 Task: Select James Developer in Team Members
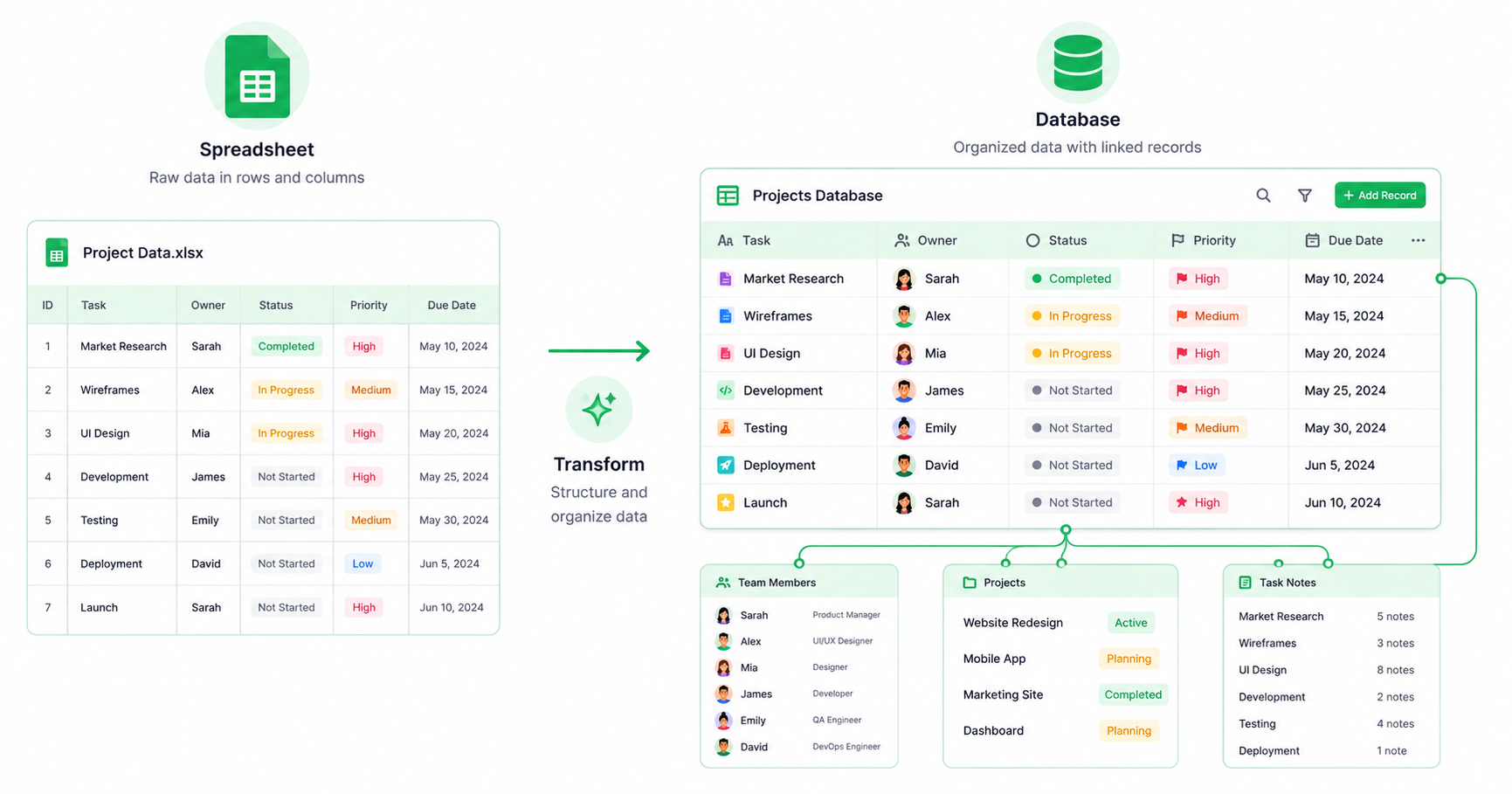(799, 694)
